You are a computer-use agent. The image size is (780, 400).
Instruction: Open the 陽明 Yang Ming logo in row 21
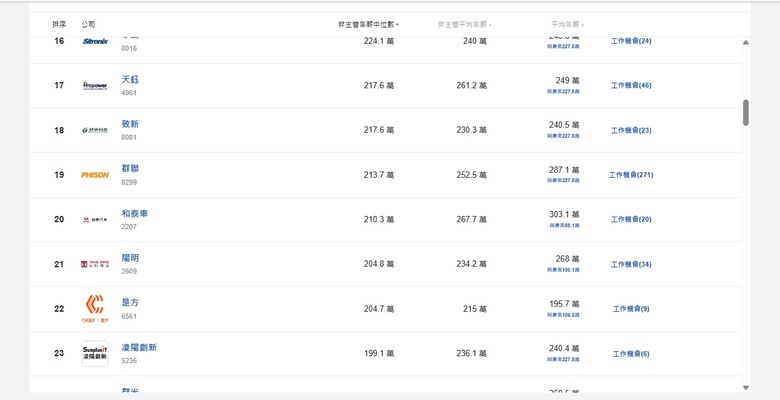[x=95, y=264]
